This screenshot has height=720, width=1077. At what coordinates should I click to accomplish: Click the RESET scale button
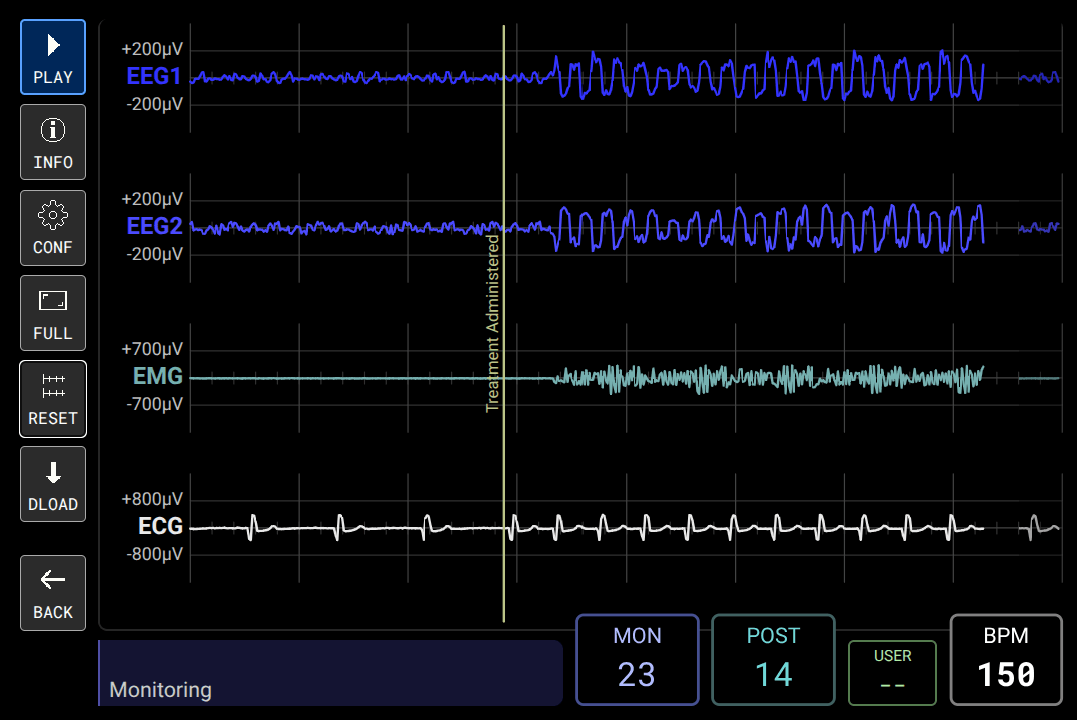[x=53, y=399]
